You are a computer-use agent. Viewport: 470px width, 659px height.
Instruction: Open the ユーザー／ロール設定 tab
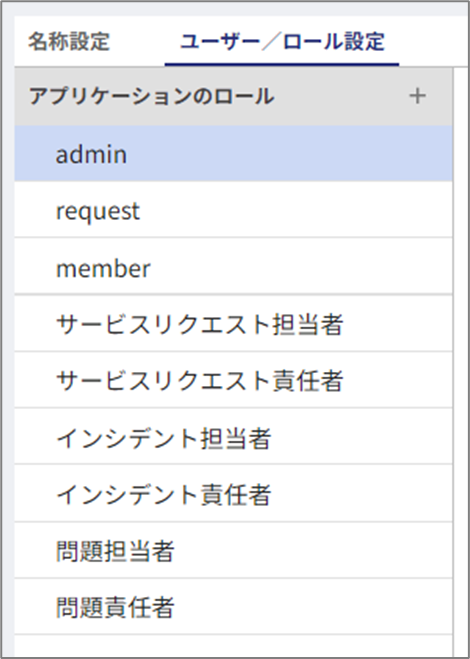[x=282, y=42]
